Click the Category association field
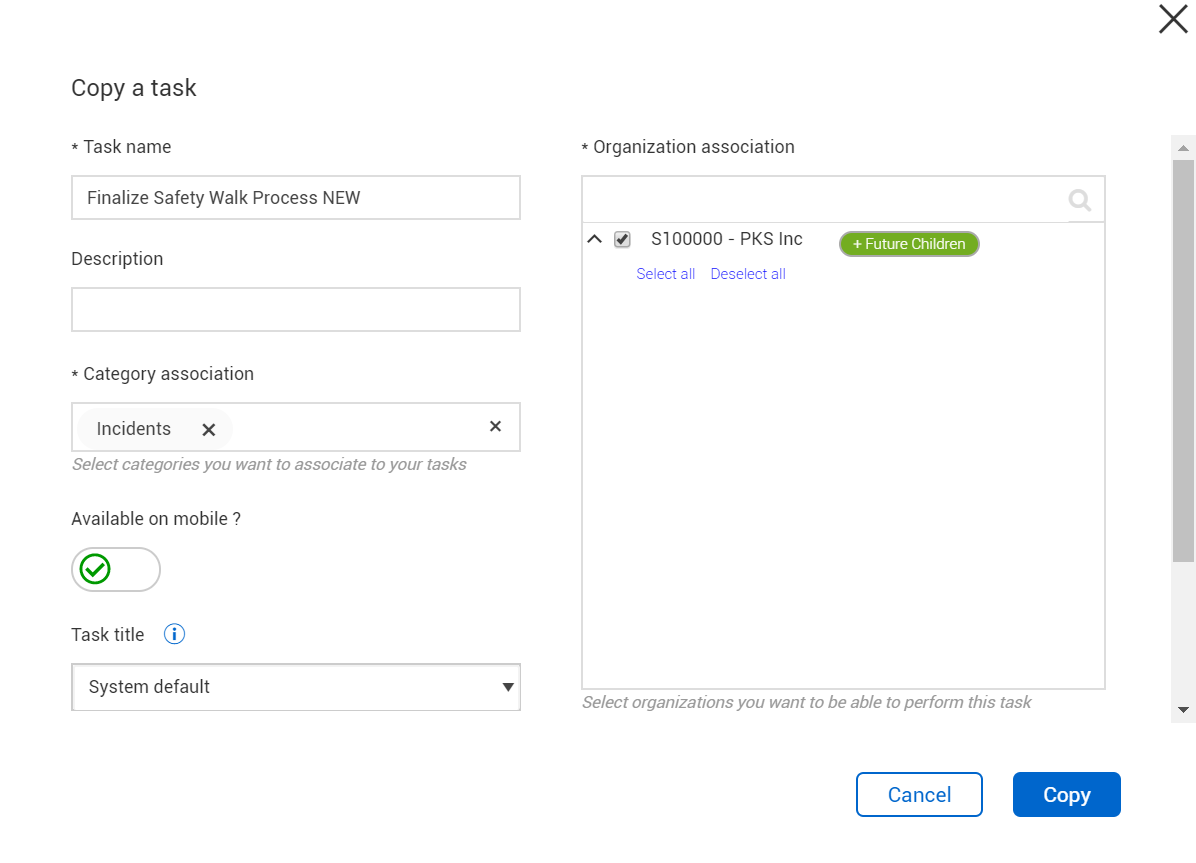This screenshot has height=863, width=1196. pyautogui.click(x=360, y=428)
